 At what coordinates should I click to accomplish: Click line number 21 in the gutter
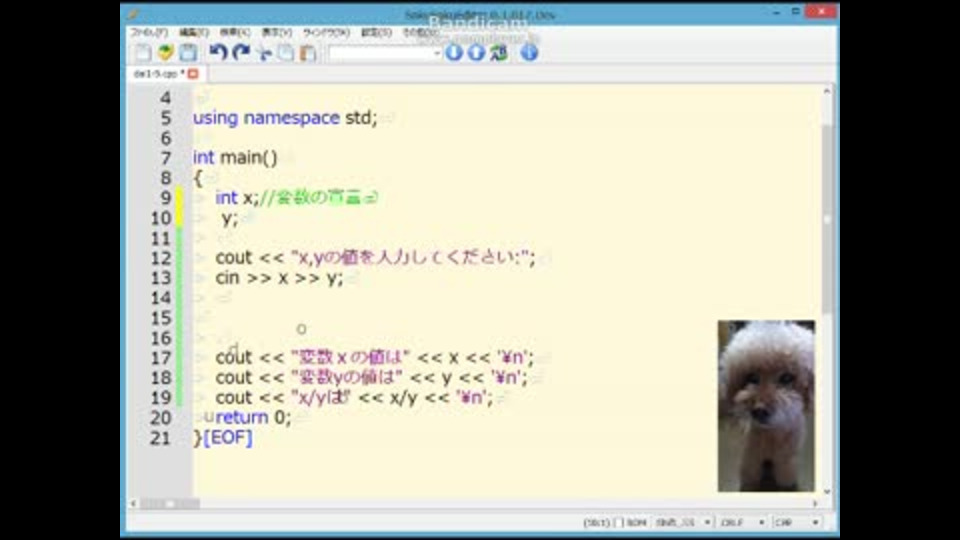(161, 438)
